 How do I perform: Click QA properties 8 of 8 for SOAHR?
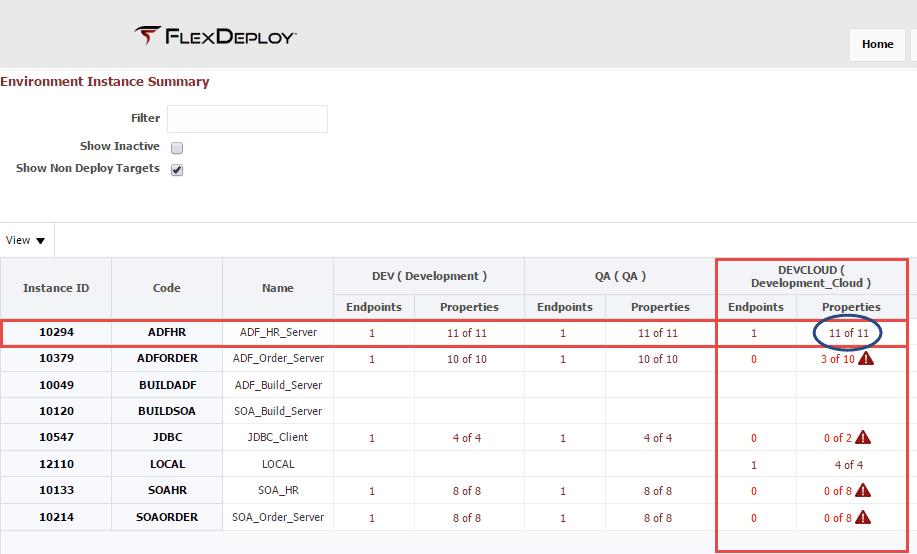click(x=658, y=491)
